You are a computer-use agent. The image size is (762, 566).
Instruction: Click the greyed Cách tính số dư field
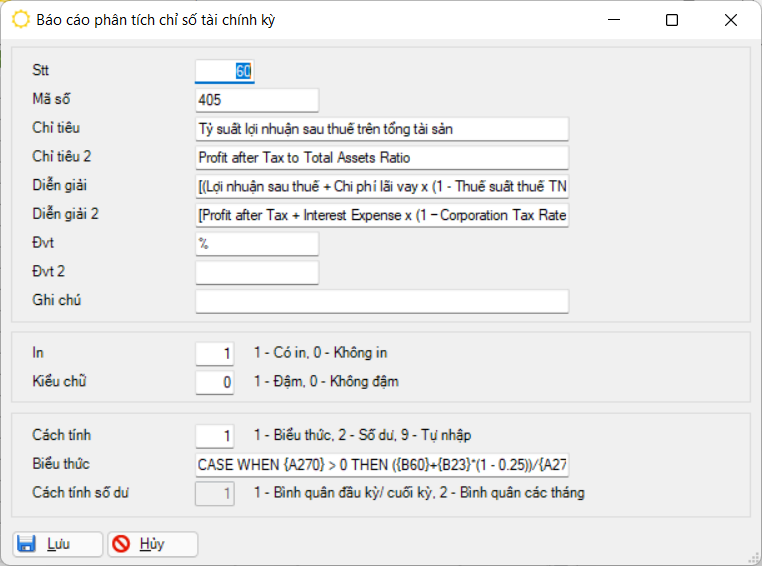pyautogui.click(x=214, y=493)
